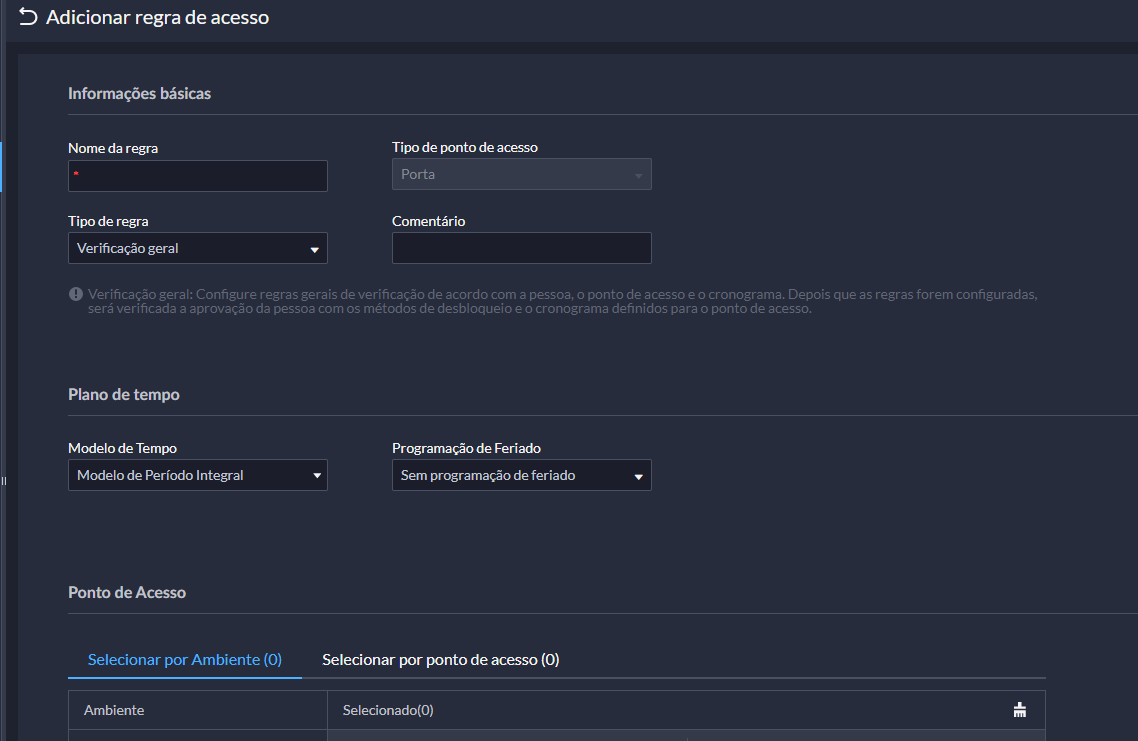The height and width of the screenshot is (741, 1138).
Task: Click the clear-selection broom icon in Selecionado header
Action: point(1020,710)
